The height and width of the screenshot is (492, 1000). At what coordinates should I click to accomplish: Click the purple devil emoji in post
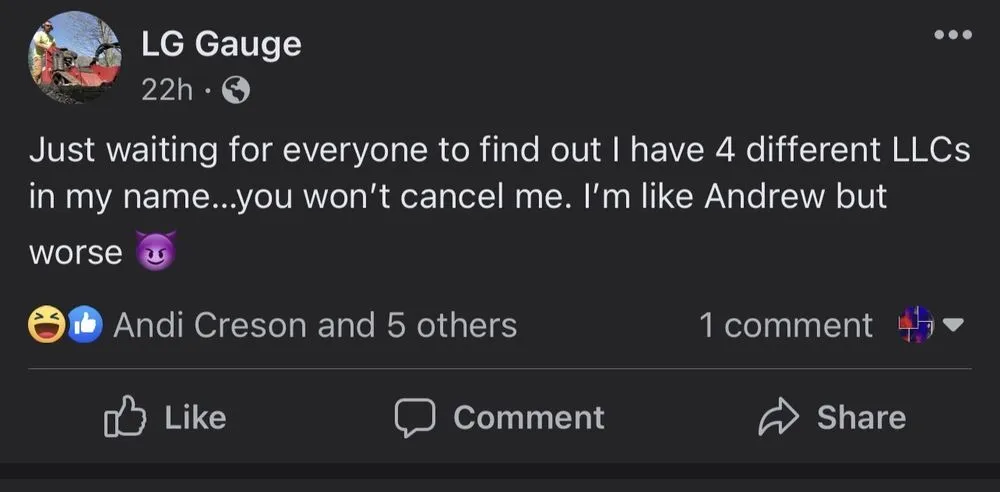pos(155,251)
